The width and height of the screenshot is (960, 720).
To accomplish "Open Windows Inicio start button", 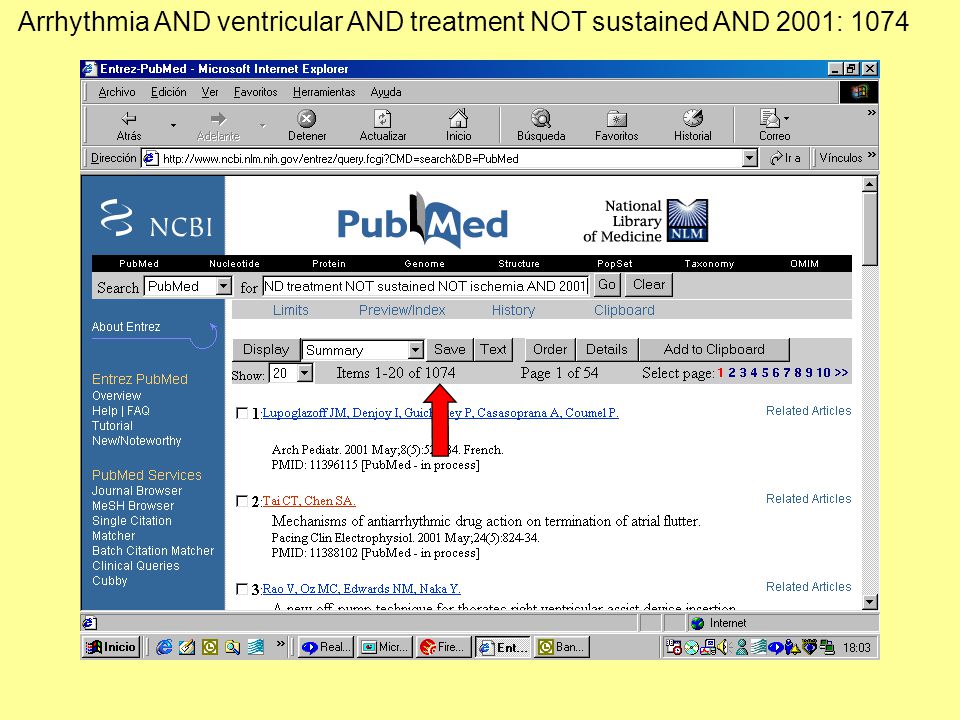I will 111,647.
